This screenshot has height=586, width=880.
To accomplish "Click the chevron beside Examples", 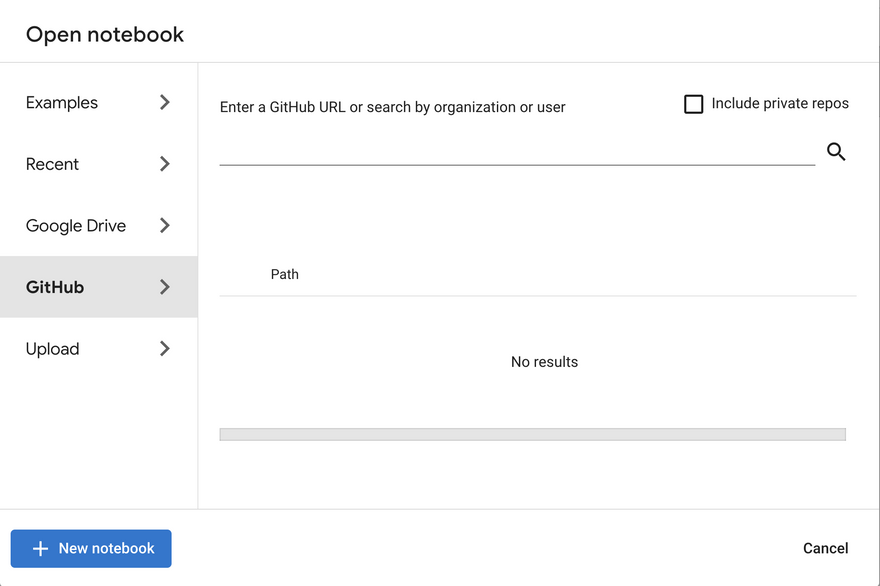I will [164, 102].
